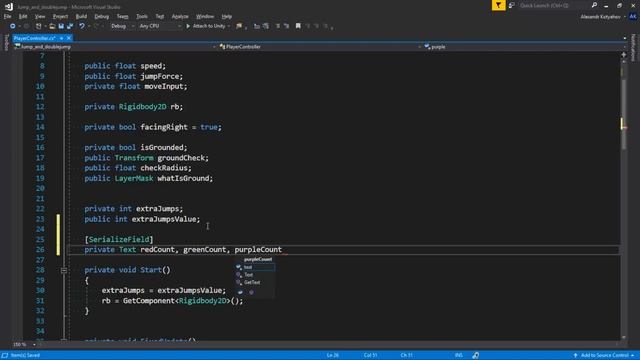The height and width of the screenshot is (360, 640).
Task: Click the yellow notifications filter flag
Action: click(x=498, y=5)
